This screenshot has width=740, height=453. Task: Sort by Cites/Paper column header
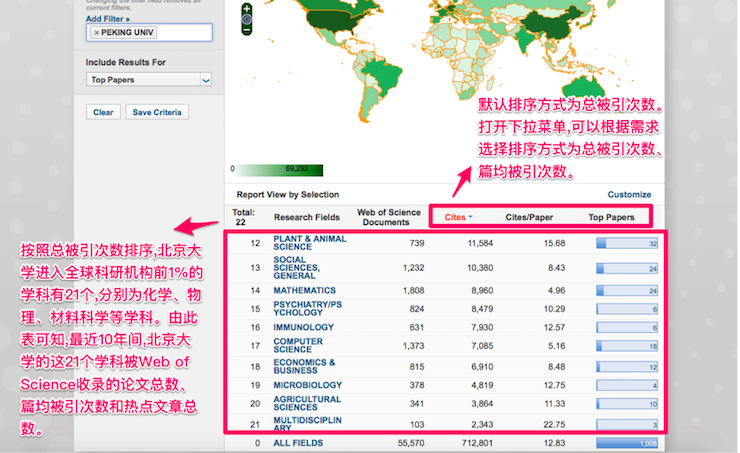[529, 217]
